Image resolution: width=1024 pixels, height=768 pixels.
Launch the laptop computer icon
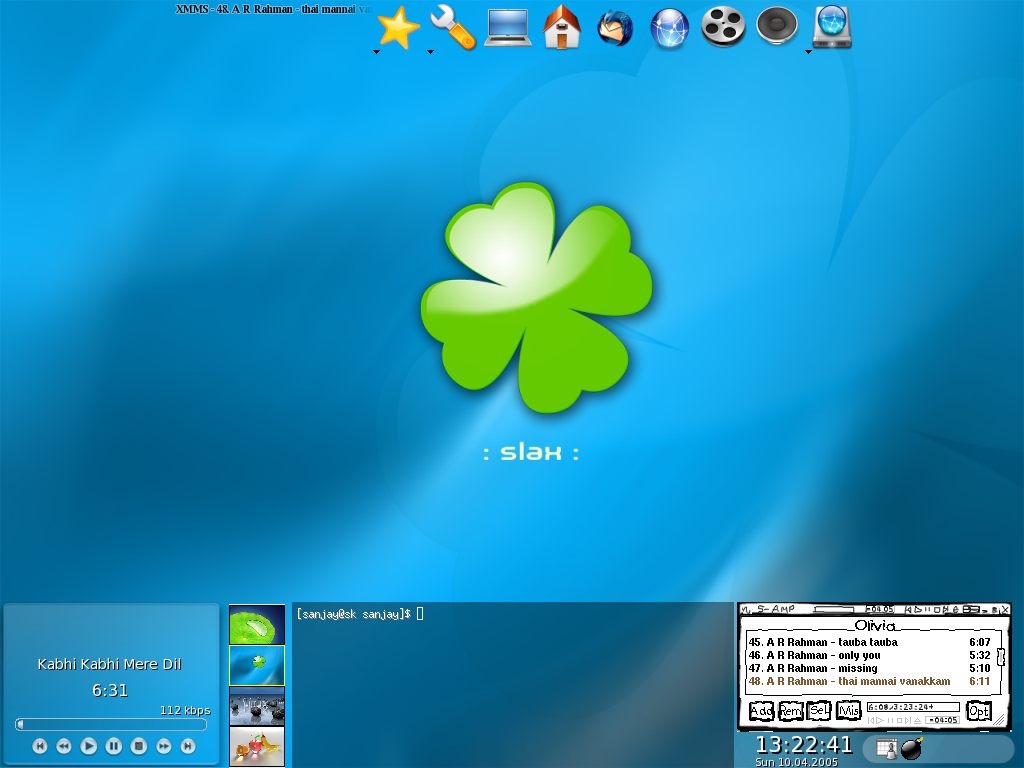tap(508, 27)
